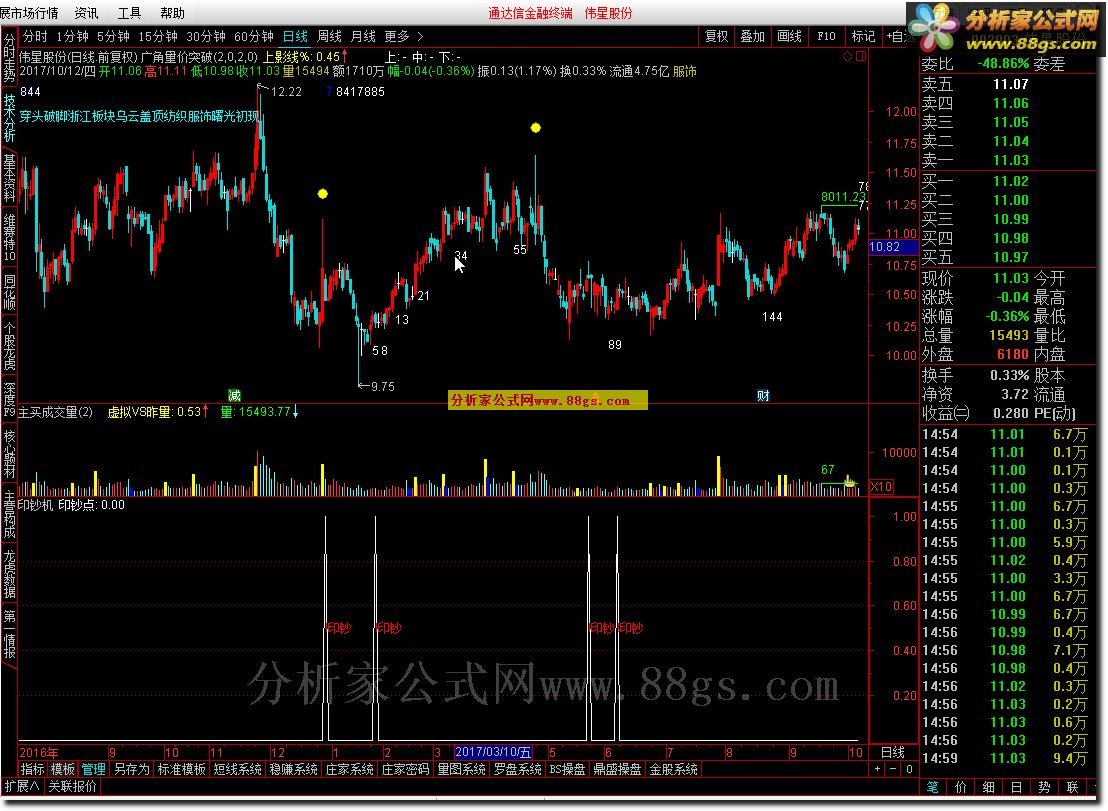Screen dimensions: 1108x811
Task: Select the 细 detail tab
Action: point(989,787)
